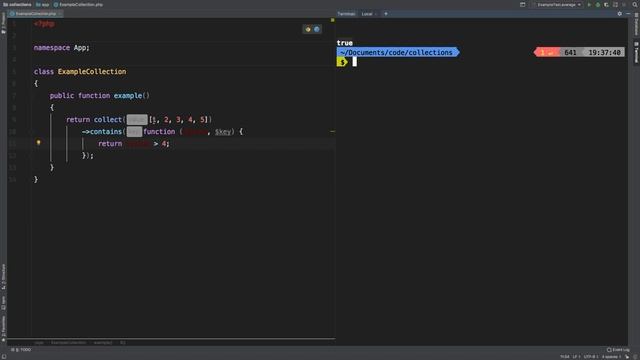Click the <?php opening tag on line 1

pyautogui.click(x=44, y=24)
